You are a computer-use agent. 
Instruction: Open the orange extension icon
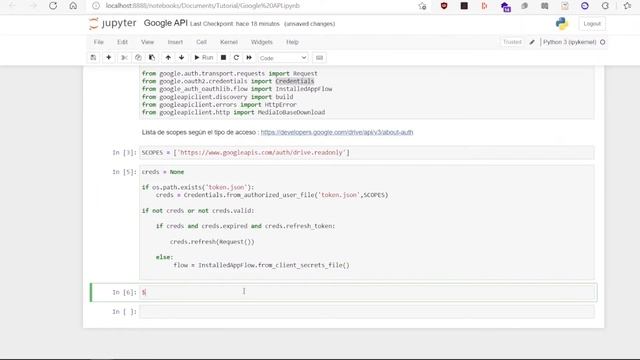coord(484,6)
